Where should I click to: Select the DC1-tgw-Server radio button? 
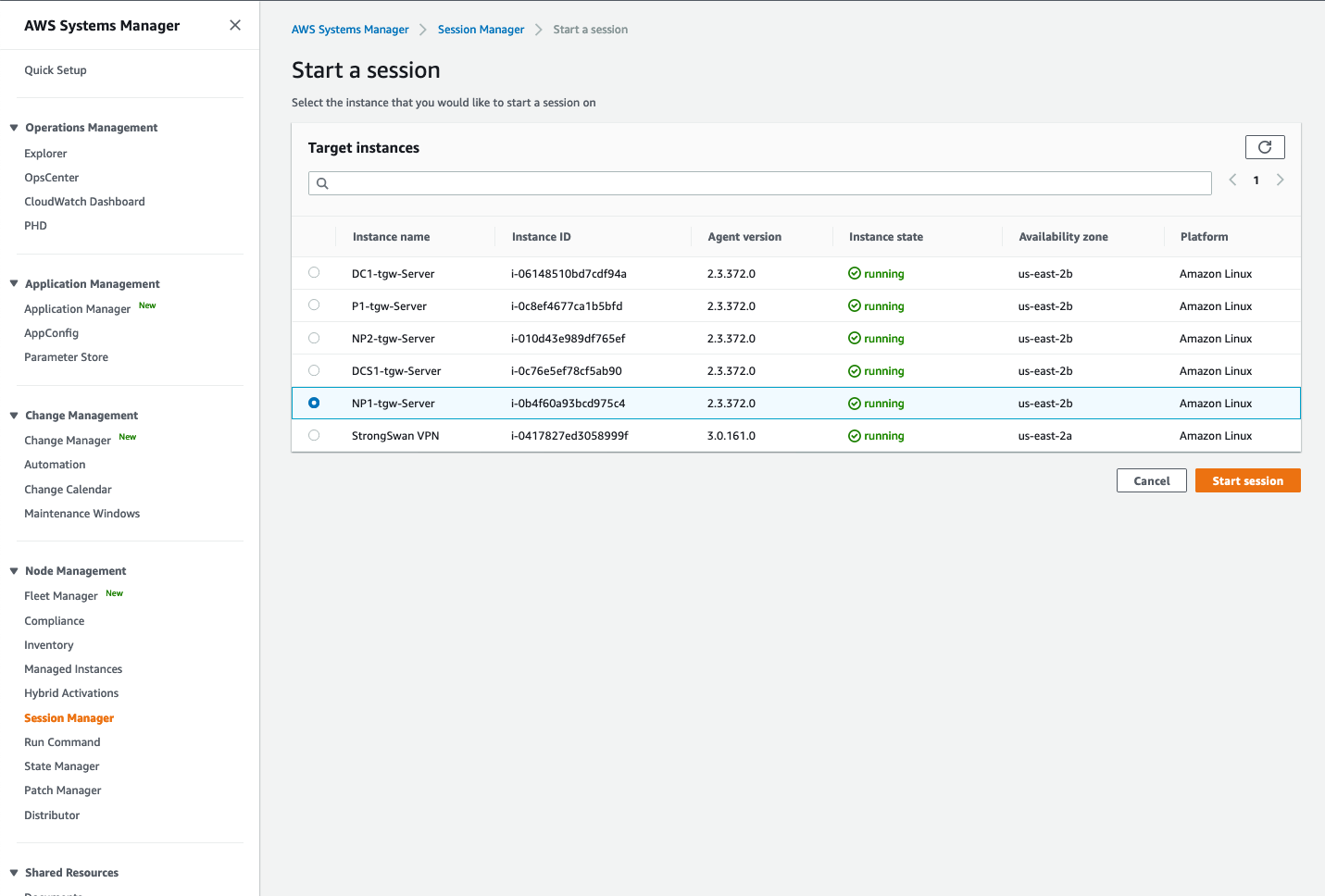[x=314, y=273]
